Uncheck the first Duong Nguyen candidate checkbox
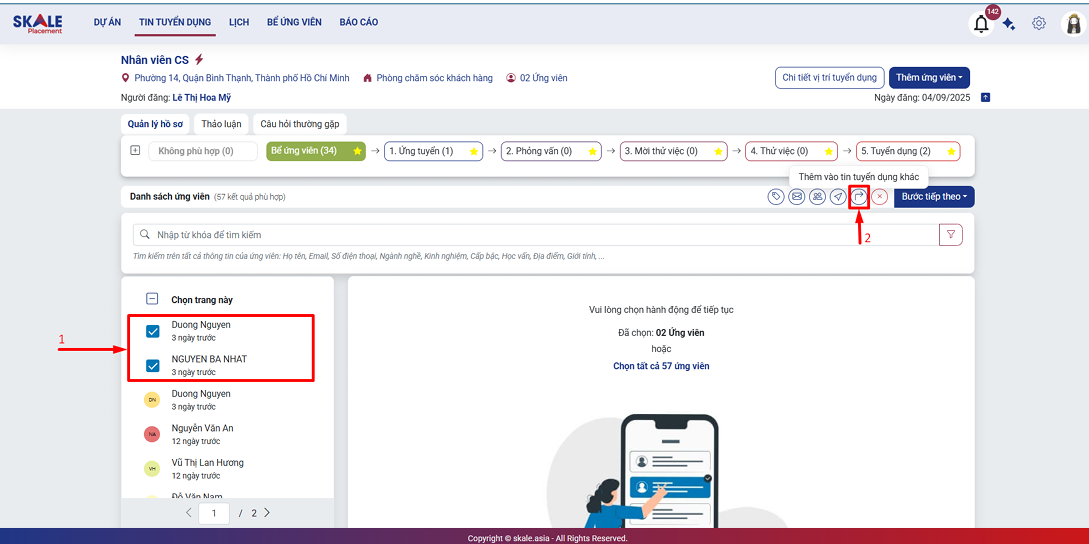 click(x=153, y=332)
